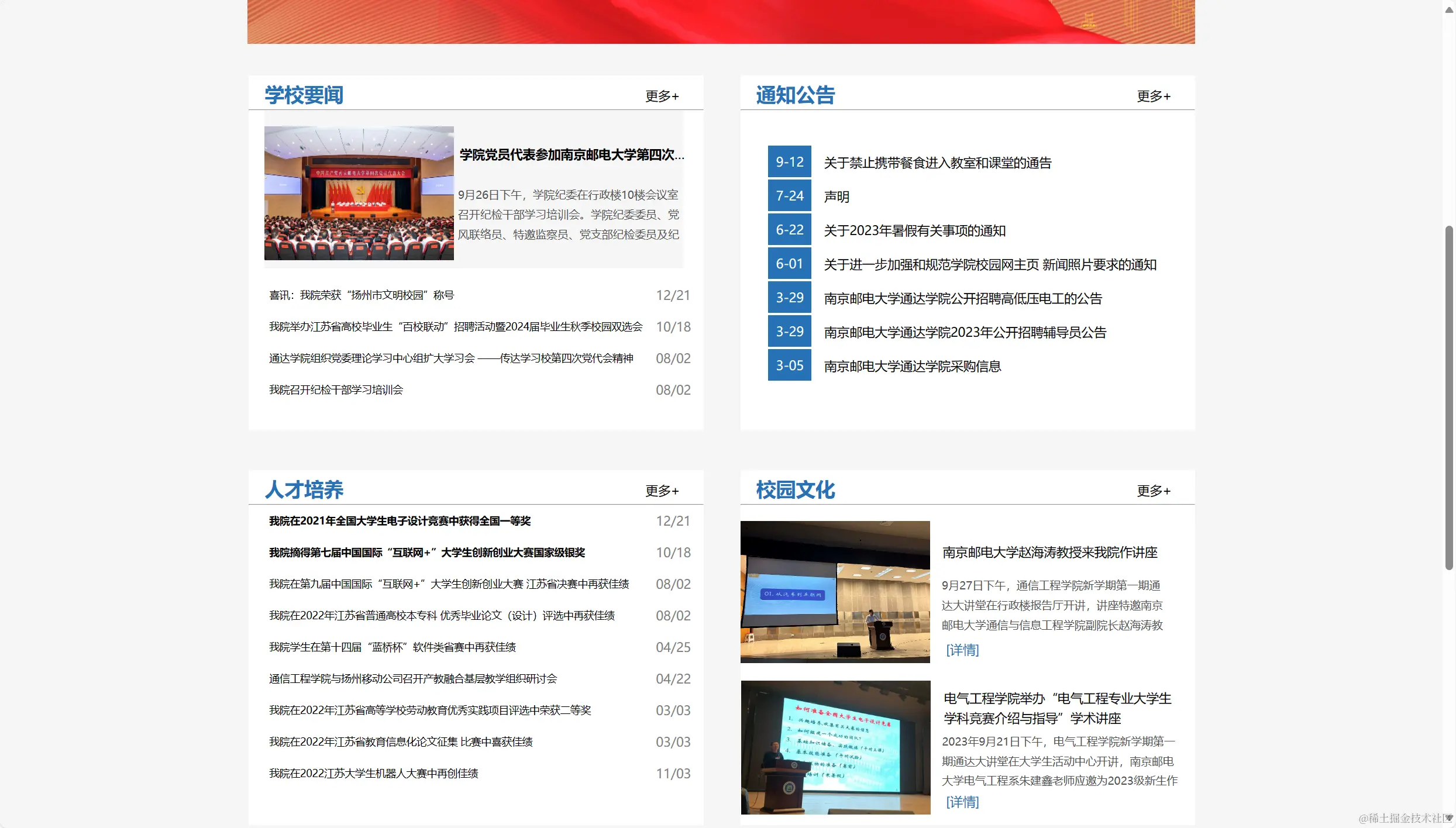Open 更多+ link in 通知公告 section
Screen dimensions: 1456x828
pyautogui.click(x=1153, y=96)
